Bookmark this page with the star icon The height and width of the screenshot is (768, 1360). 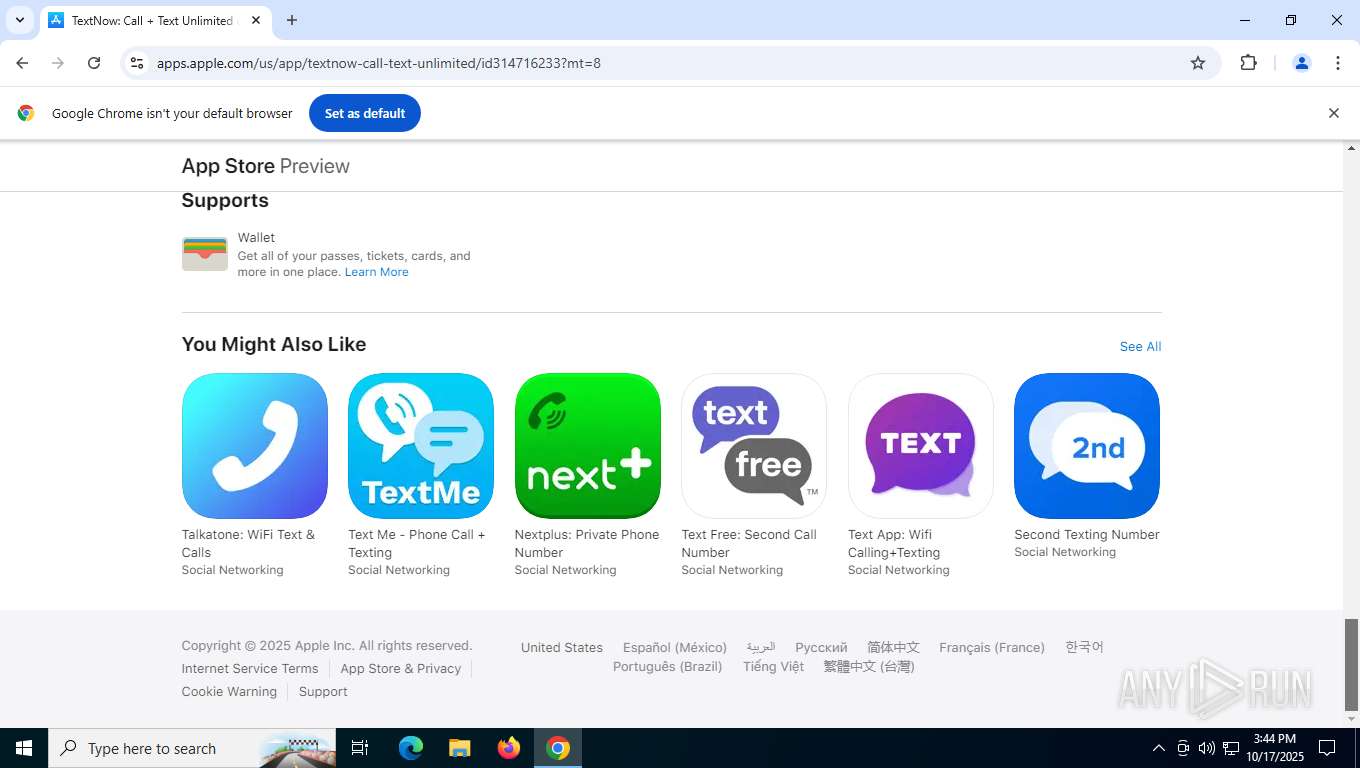1198,63
